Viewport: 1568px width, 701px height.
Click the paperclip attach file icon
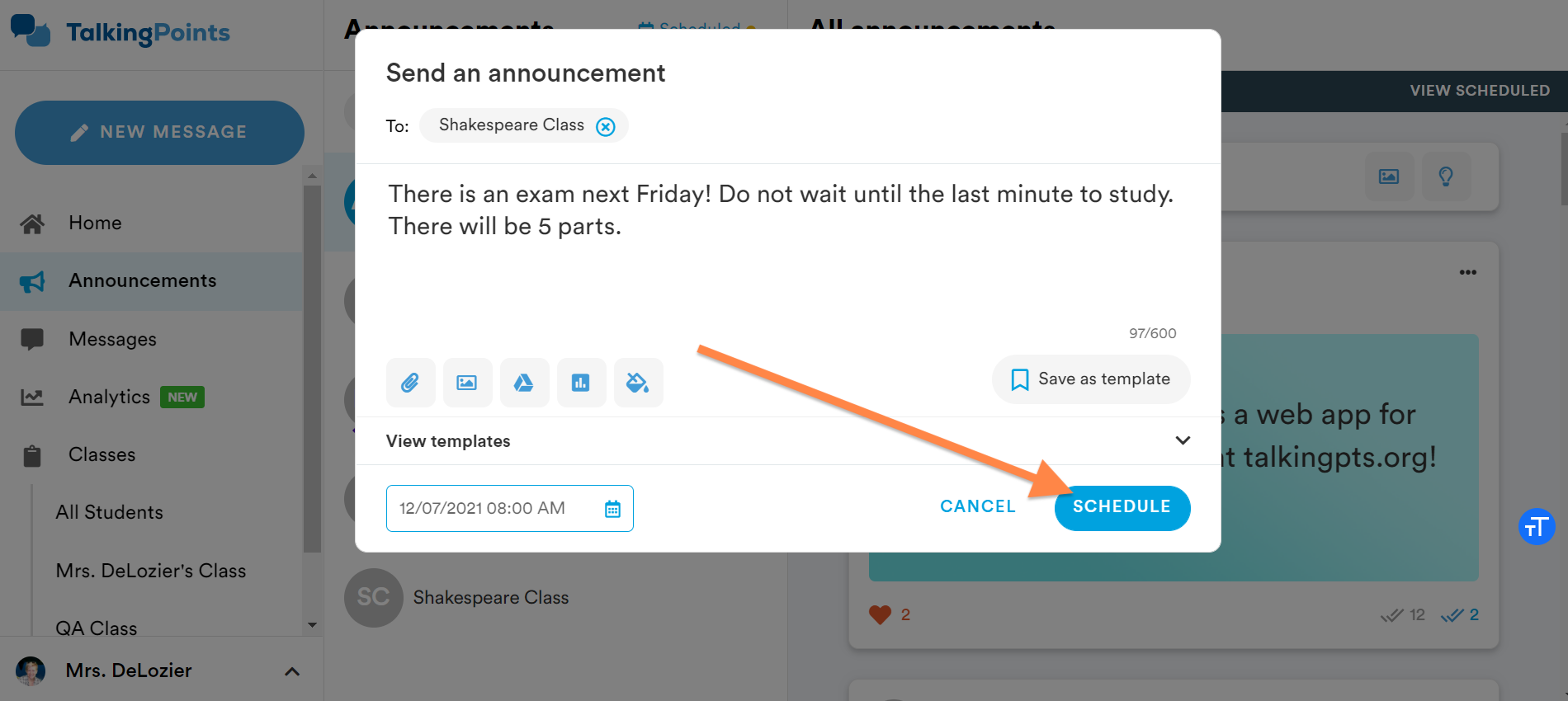410,383
